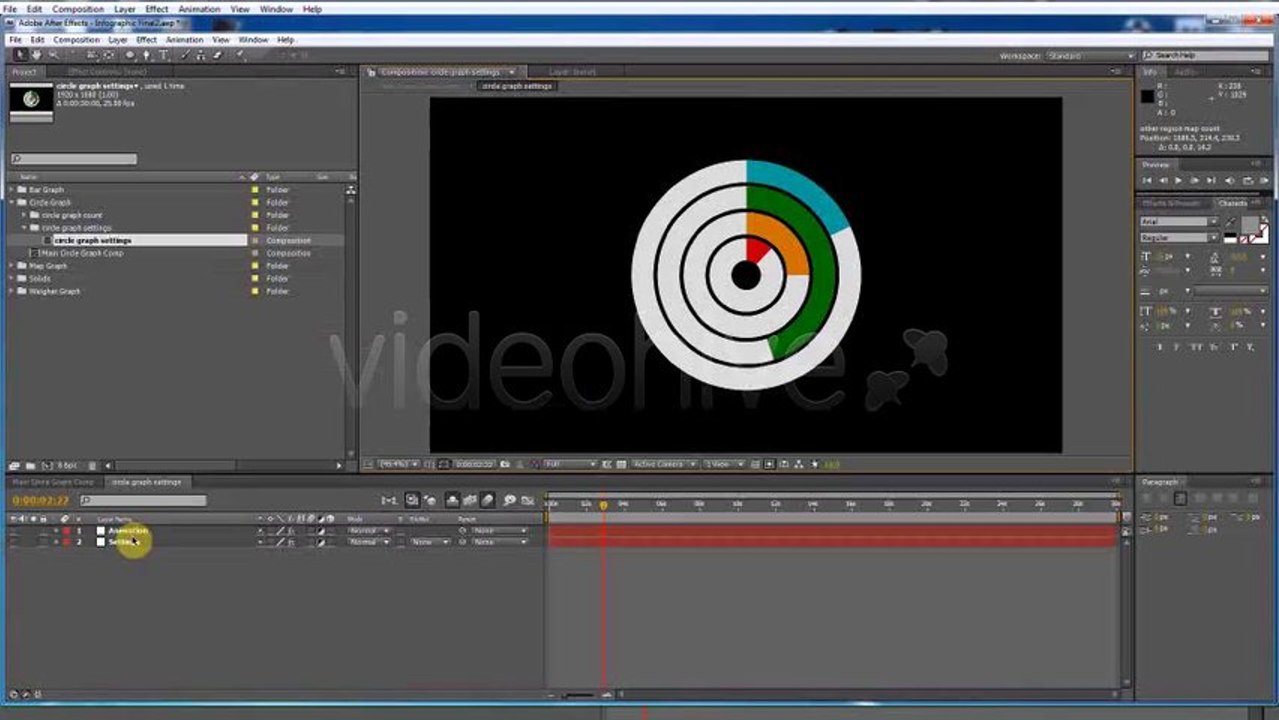Image resolution: width=1279 pixels, height=720 pixels.
Task: Select Main Circle Graph Comp project item
Action: (x=82, y=253)
